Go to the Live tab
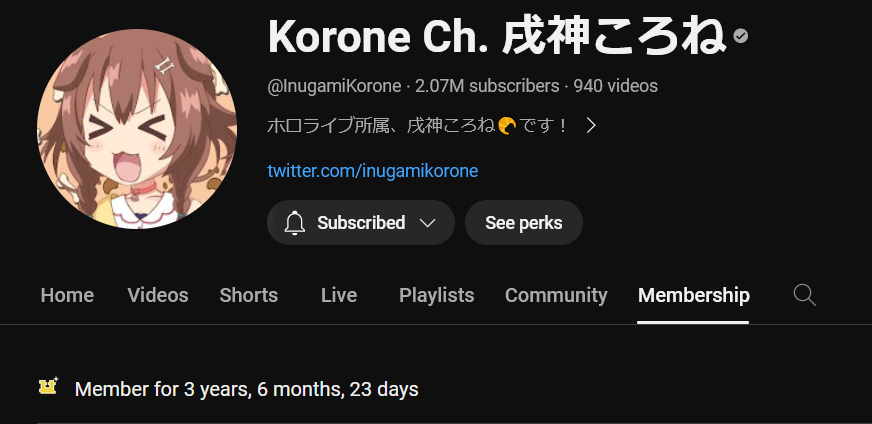 click(x=339, y=295)
